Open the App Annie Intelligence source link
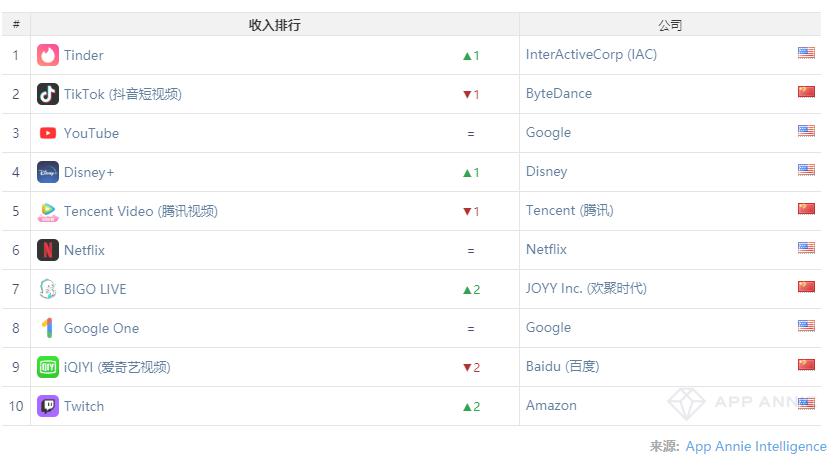 coord(756,446)
